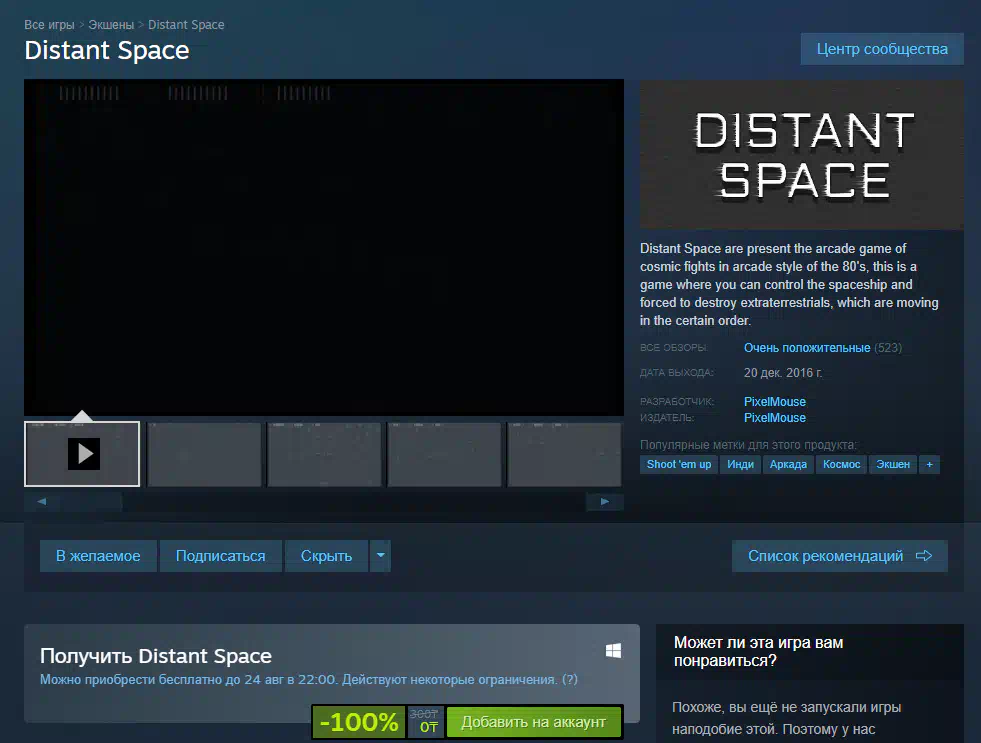Click the '(?)' restrictions help link

(569, 680)
